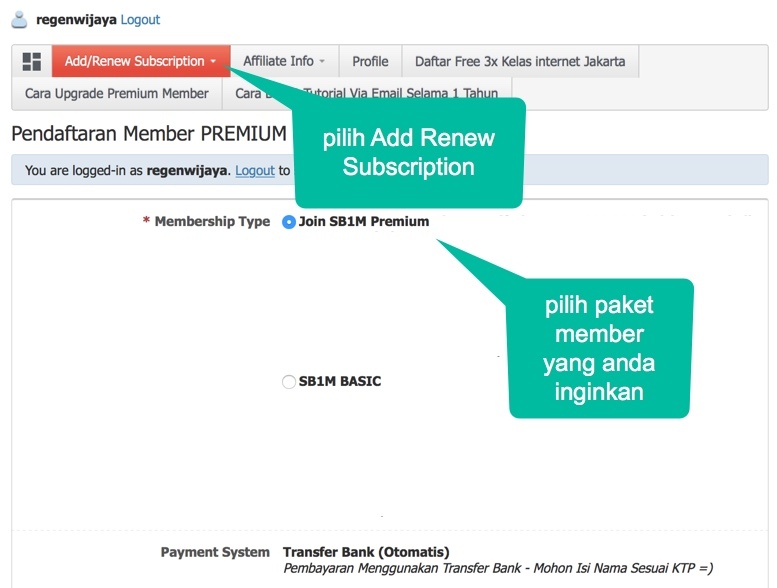777x588 pixels.
Task: Click the Membership Type field label
Action: [x=211, y=222]
